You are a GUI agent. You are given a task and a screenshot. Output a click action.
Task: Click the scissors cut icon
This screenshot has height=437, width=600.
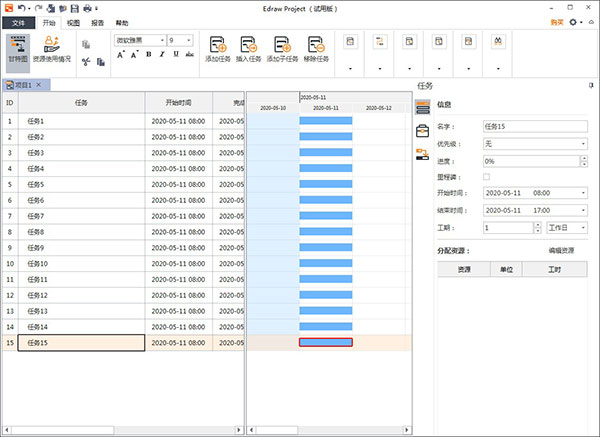(87, 62)
